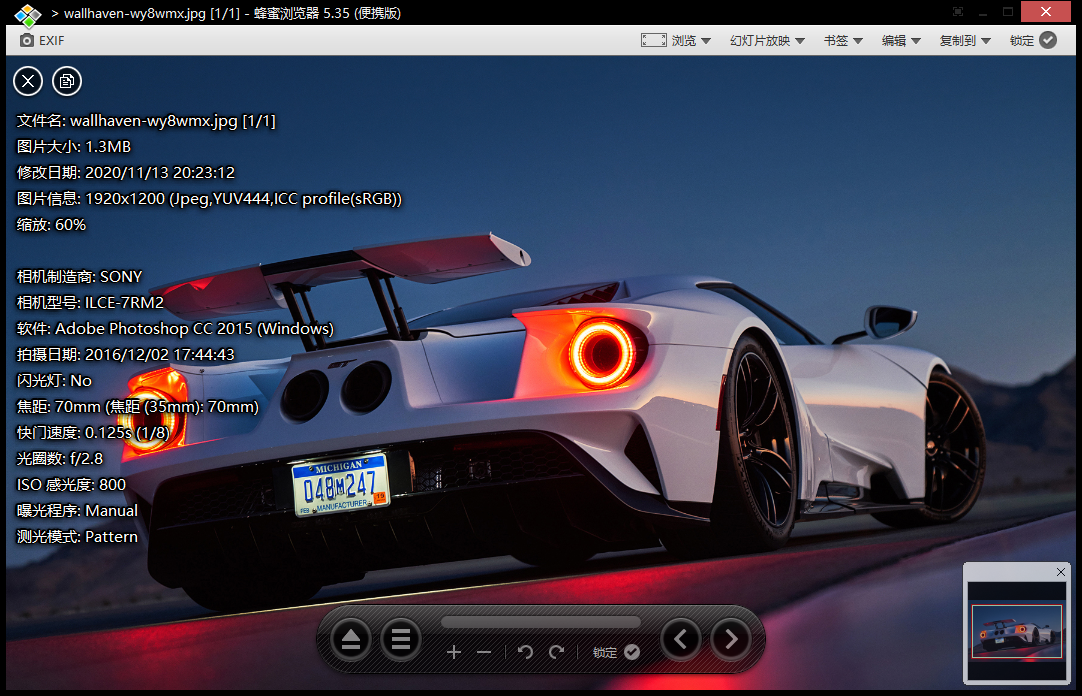The height and width of the screenshot is (696, 1082).
Task: Click the eject/open file button in control bar
Action: [x=350, y=638]
